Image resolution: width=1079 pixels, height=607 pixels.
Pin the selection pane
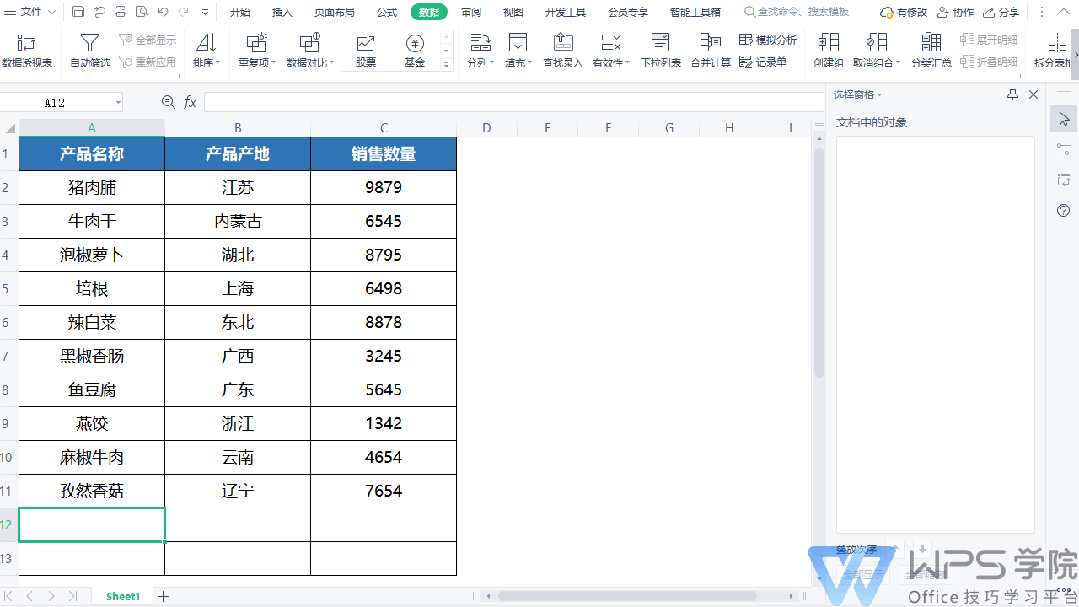click(x=1012, y=94)
